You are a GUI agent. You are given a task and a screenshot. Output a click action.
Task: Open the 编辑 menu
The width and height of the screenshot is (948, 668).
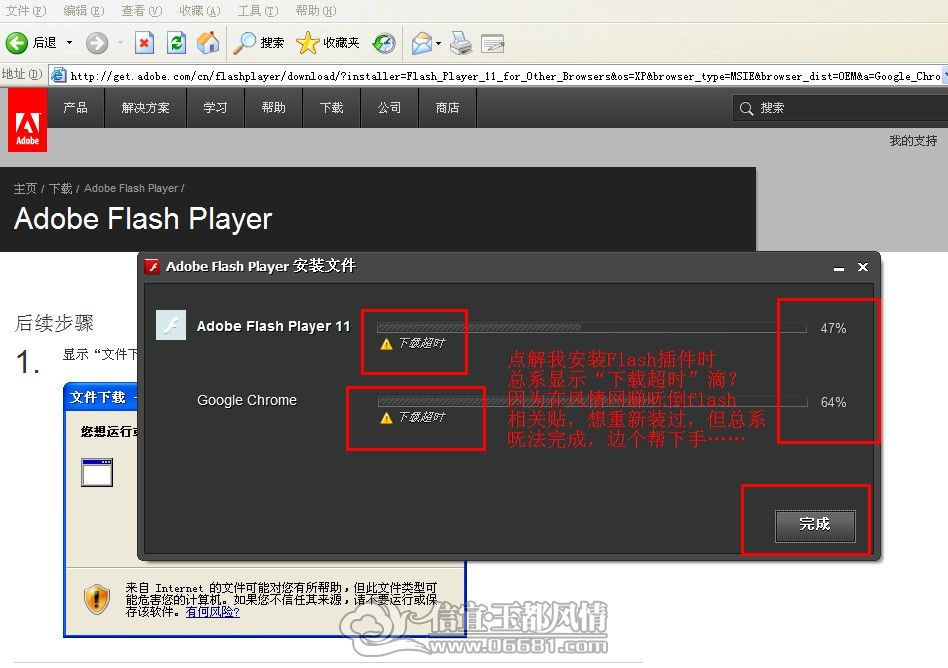pos(84,11)
